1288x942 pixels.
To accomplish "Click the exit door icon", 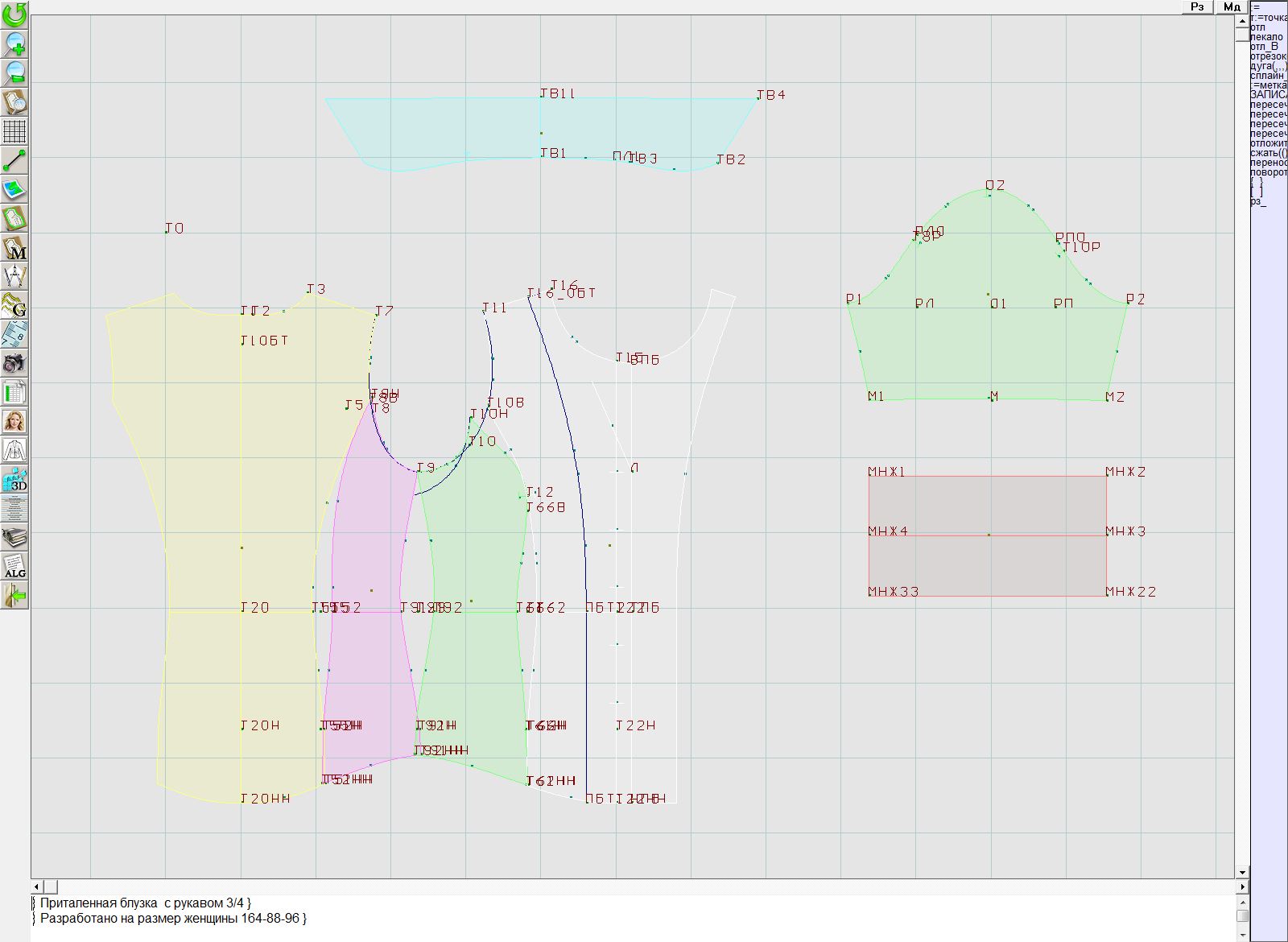I will pos(14,596).
